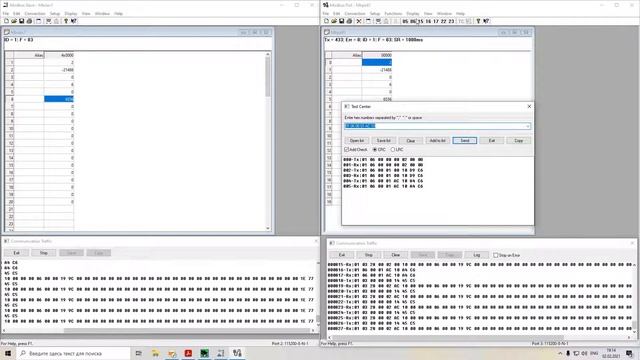
Task: Expand the hex input dropdown in Test Center
Action: pyautogui.click(x=528, y=126)
